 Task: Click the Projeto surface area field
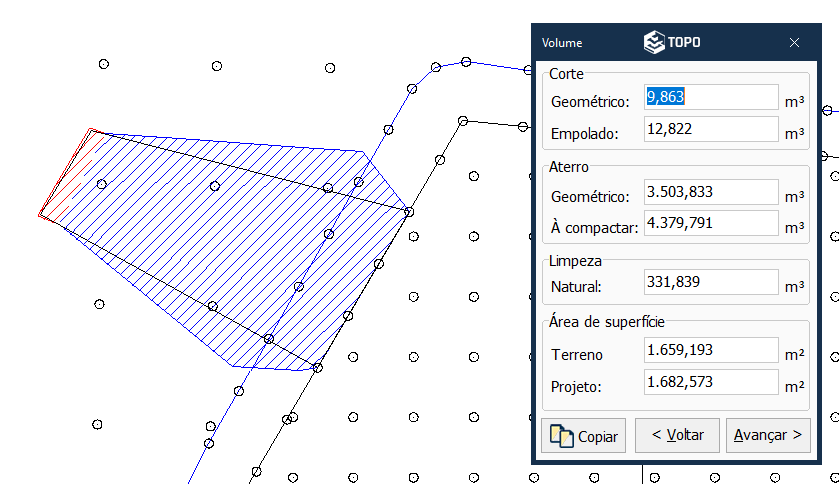click(711, 383)
